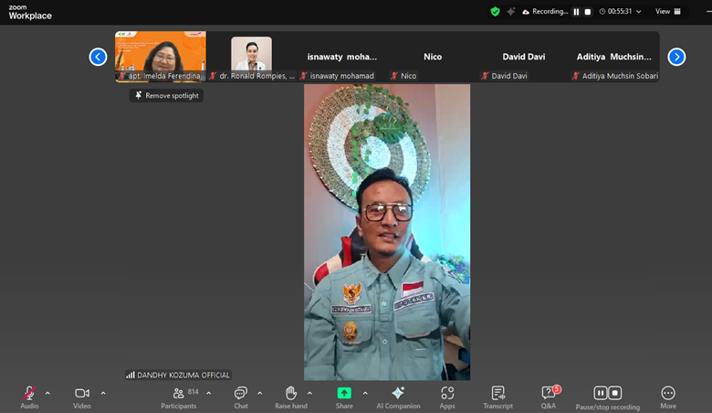Open the Q&A icon
Viewport: 712px width, 413px height.
[548, 392]
